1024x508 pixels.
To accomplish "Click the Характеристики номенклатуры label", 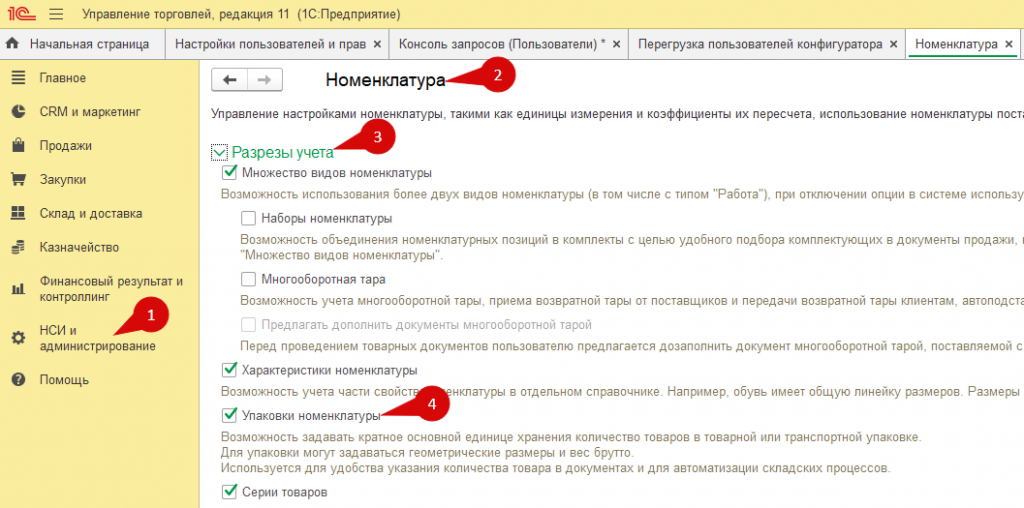I will (x=330, y=370).
